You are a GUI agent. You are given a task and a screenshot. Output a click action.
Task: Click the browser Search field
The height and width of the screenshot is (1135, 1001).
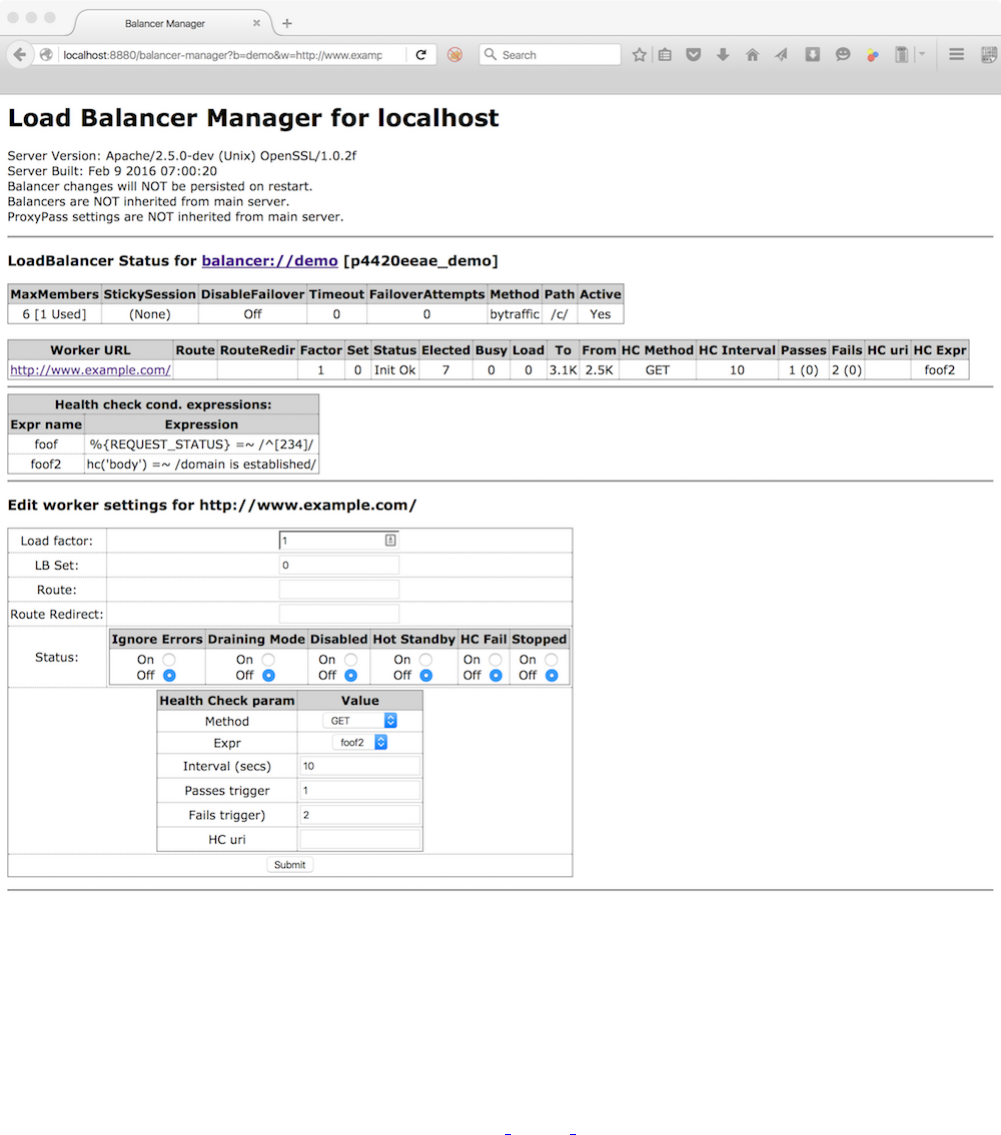(x=550, y=55)
